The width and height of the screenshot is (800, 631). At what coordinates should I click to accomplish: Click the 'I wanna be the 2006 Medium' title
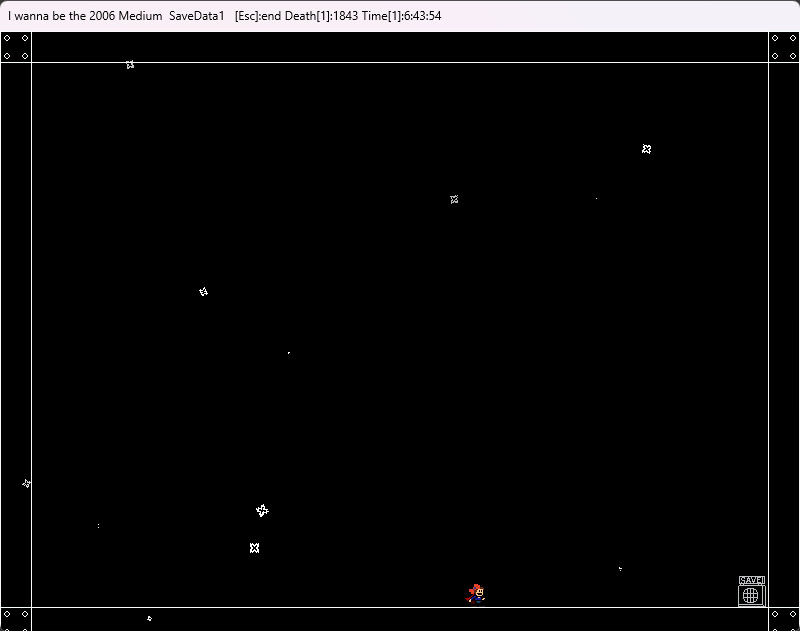(85, 16)
